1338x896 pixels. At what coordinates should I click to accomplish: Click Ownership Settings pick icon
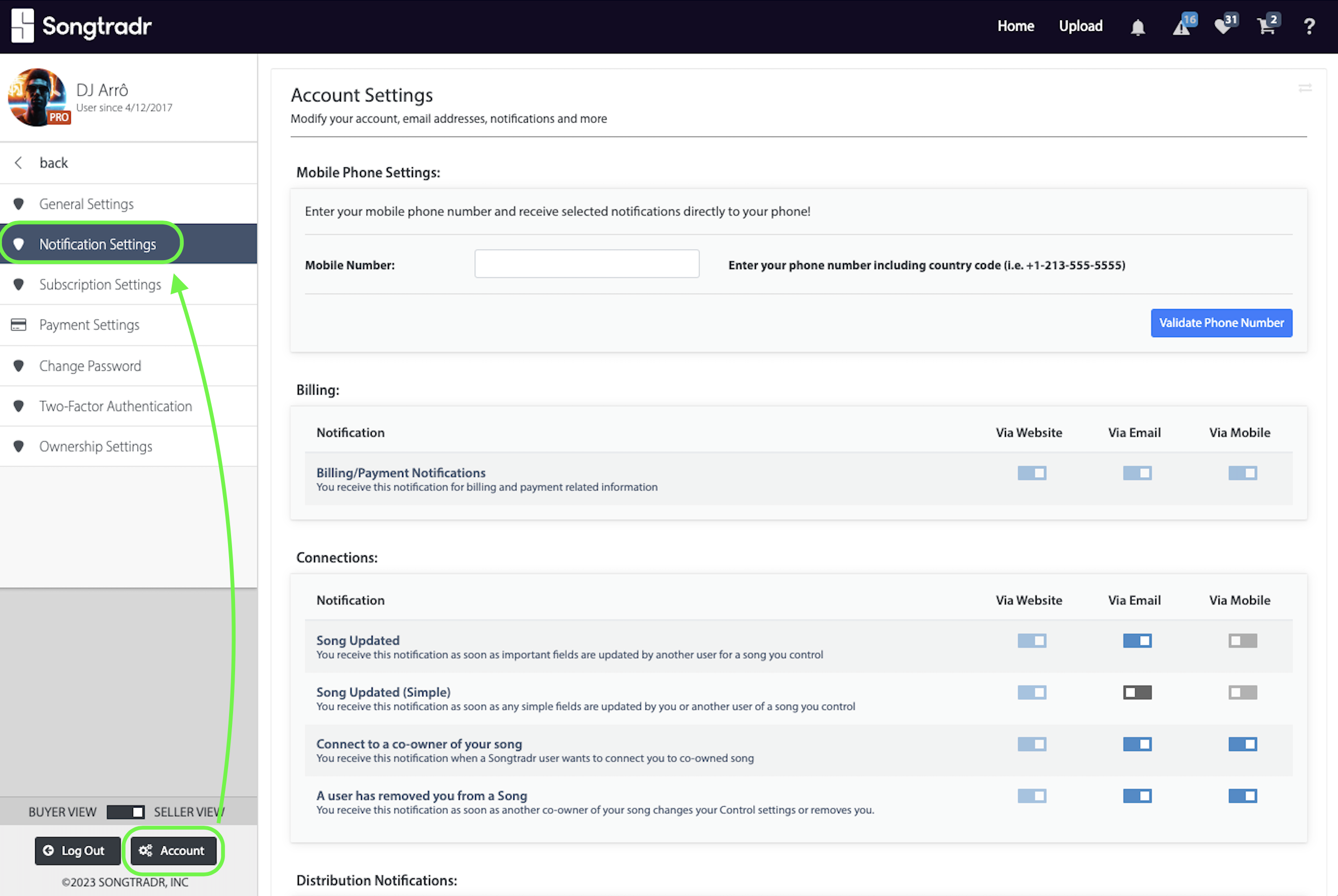(19, 447)
